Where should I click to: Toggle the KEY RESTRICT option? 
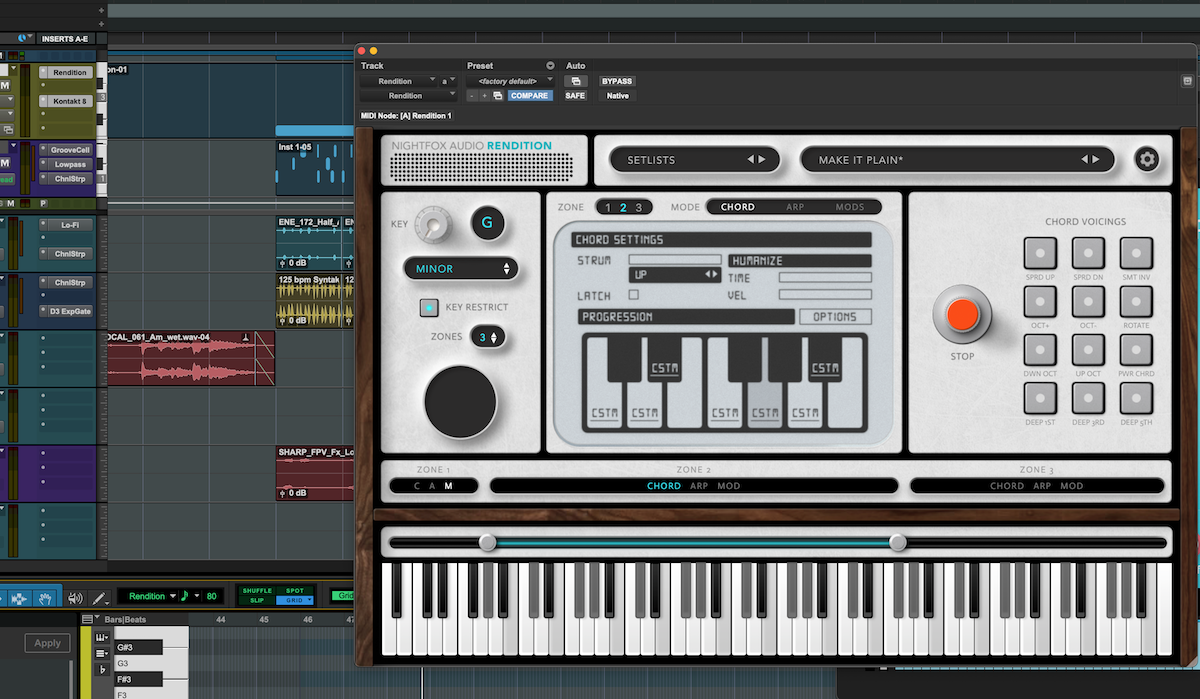coord(429,307)
